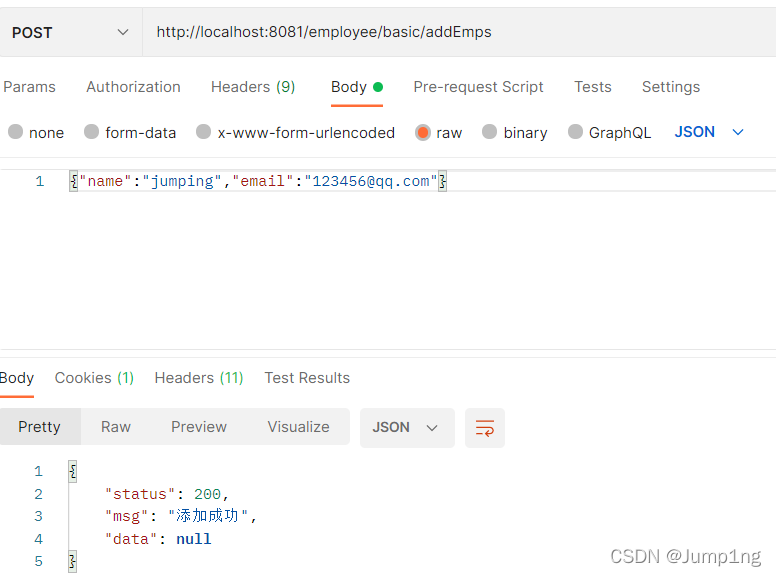
Task: Choose x-www-form-urlencoded body type
Action: click(x=295, y=133)
